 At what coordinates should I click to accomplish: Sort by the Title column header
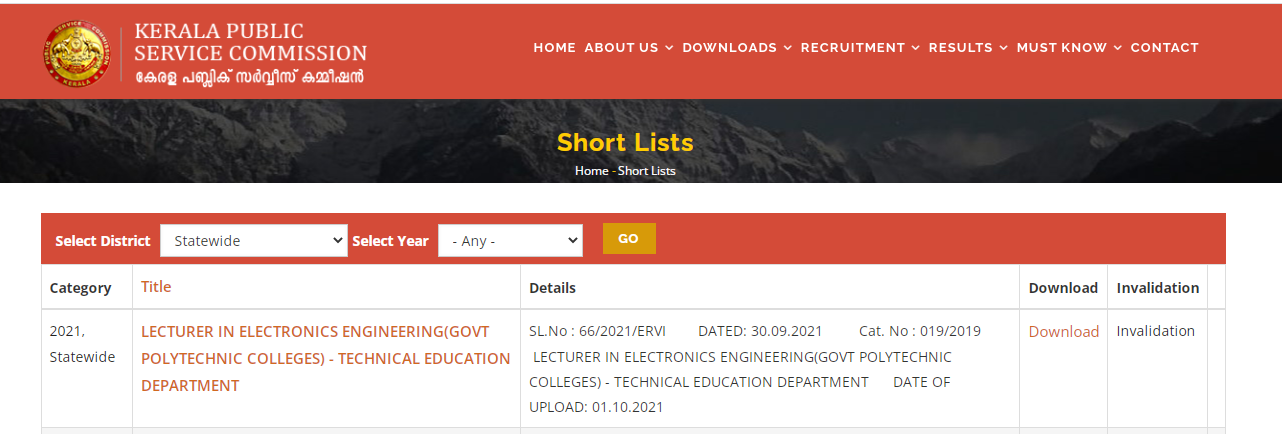(156, 286)
